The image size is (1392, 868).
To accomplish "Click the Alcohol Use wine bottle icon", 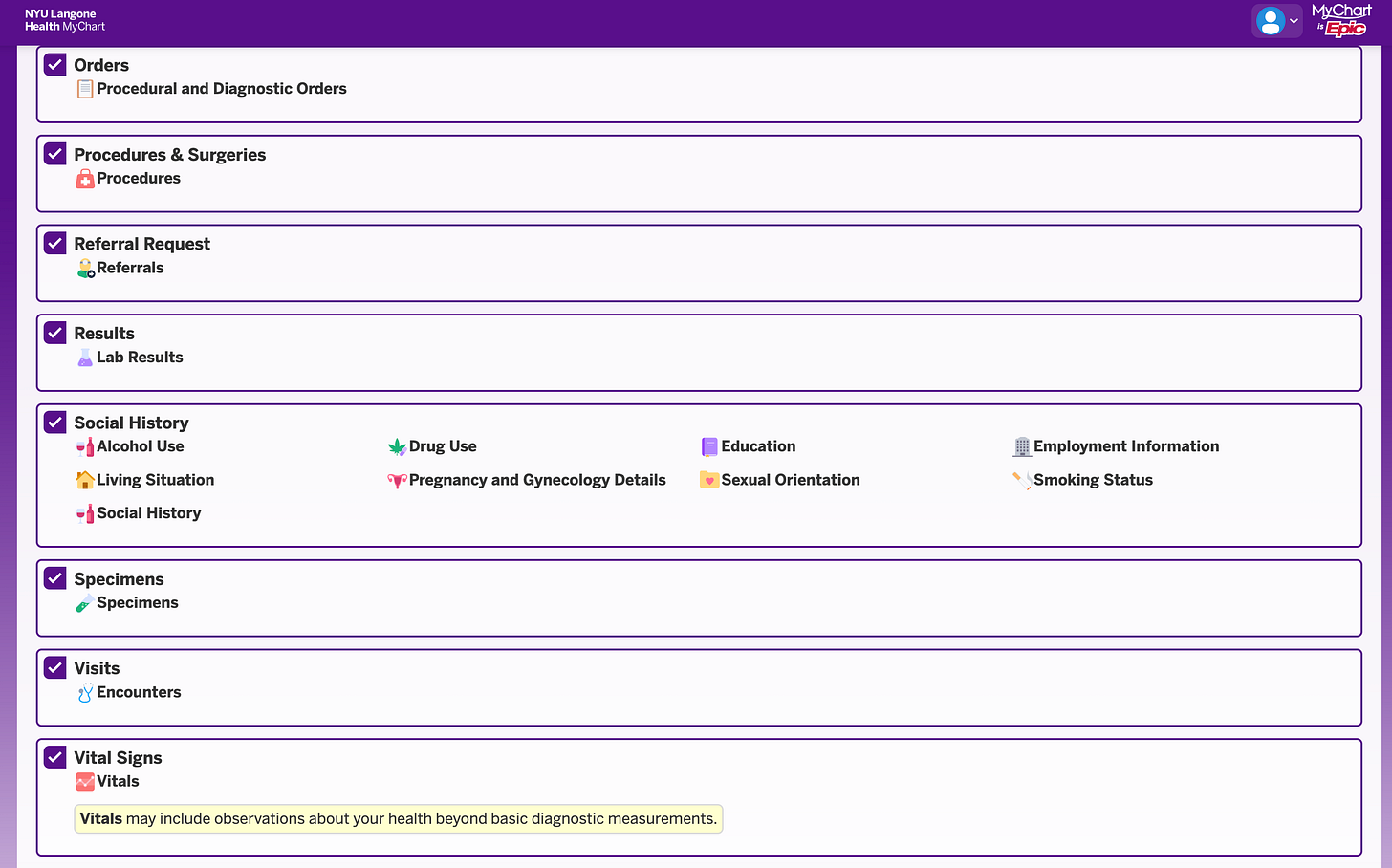I will (85, 446).
